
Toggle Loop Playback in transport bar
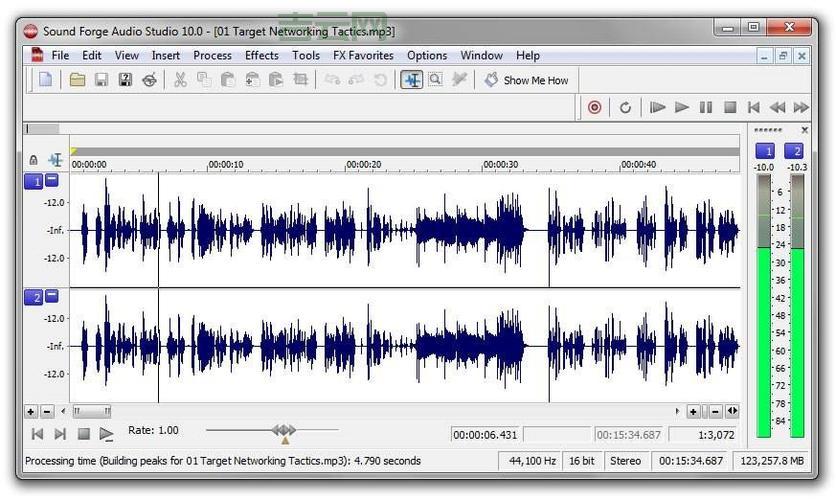pyautogui.click(x=625, y=107)
